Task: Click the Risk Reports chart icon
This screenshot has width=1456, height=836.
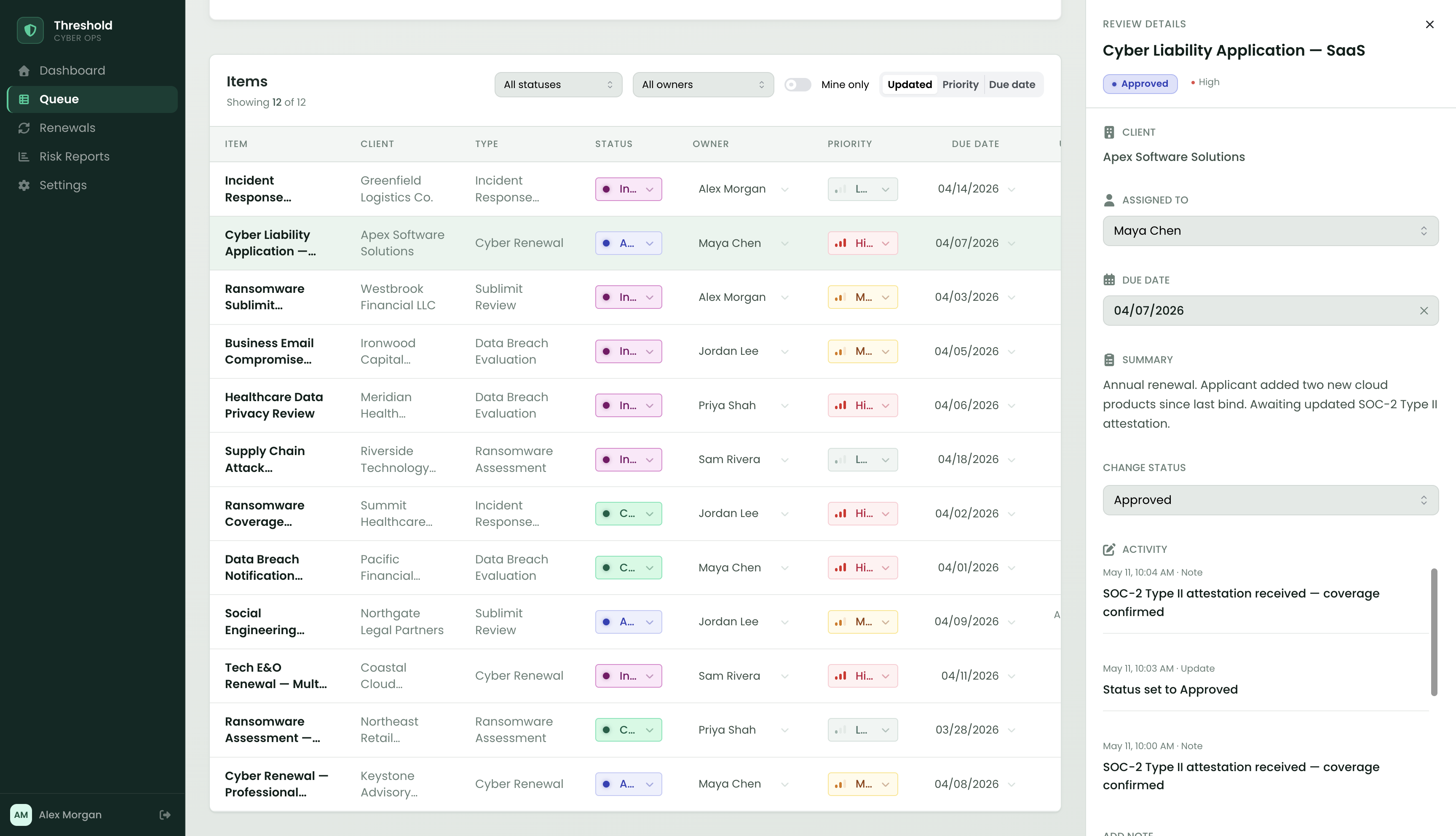Action: (x=24, y=157)
